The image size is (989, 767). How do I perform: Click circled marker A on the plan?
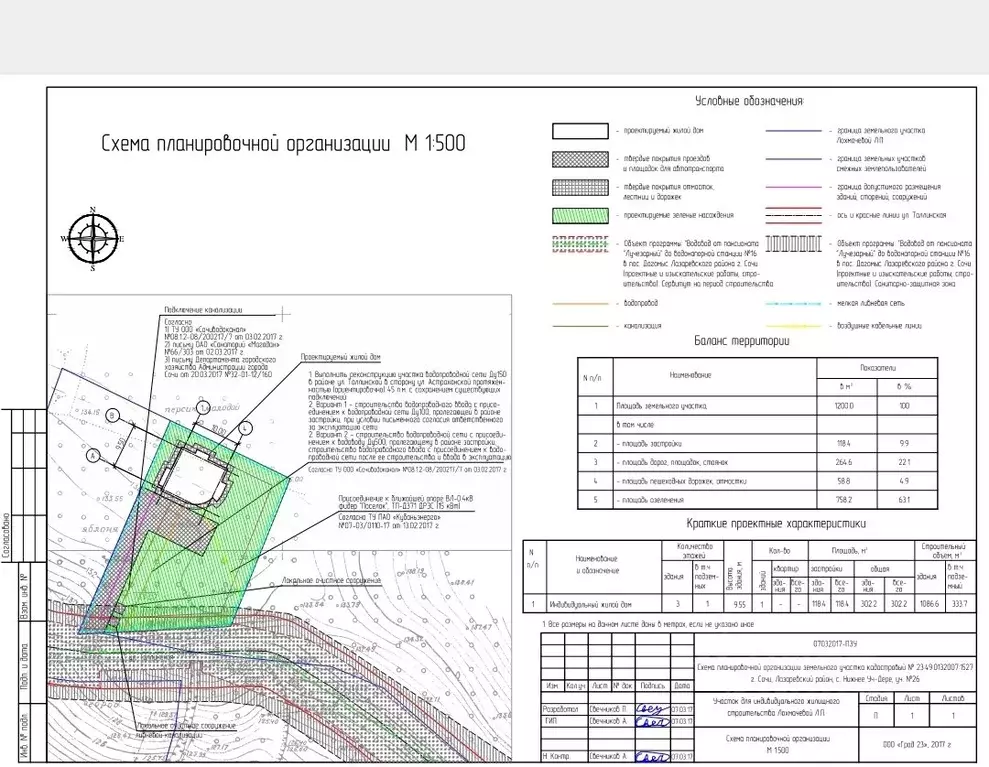coord(93,455)
